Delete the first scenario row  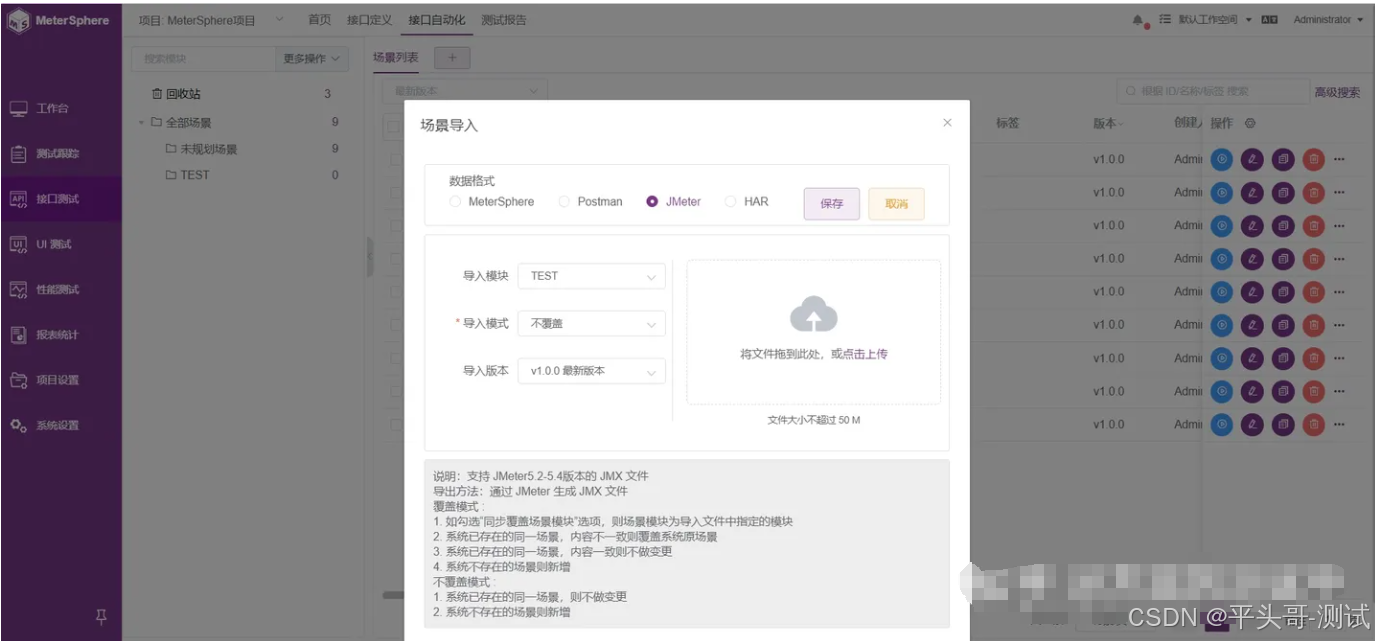tap(1314, 159)
